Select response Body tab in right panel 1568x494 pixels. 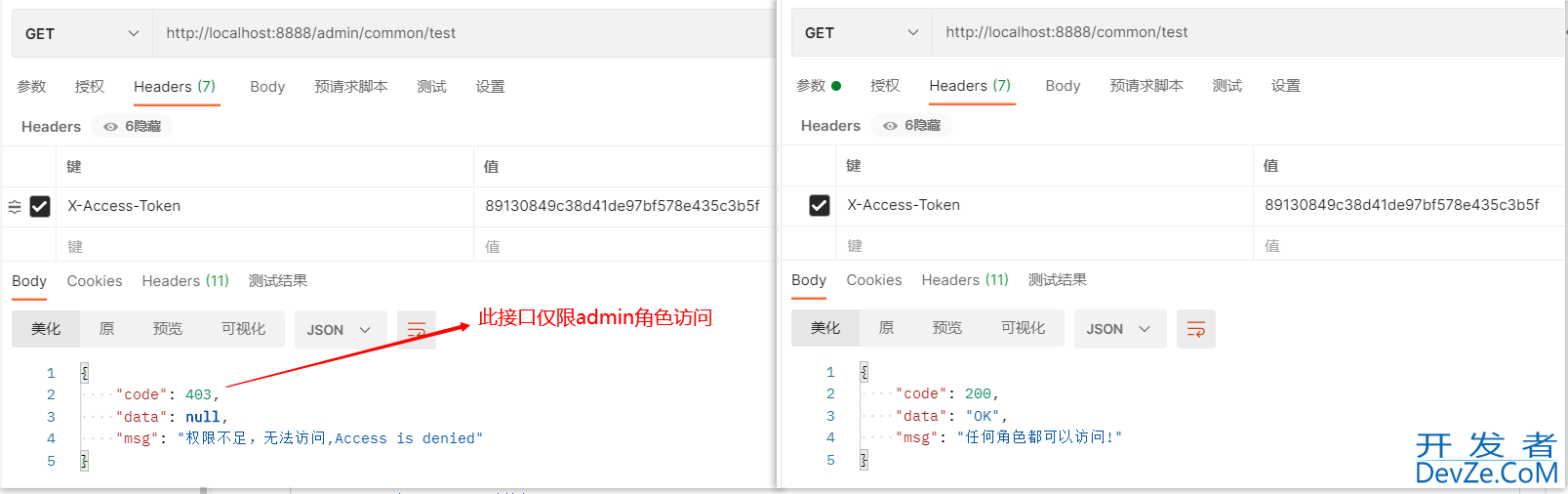[x=809, y=279]
